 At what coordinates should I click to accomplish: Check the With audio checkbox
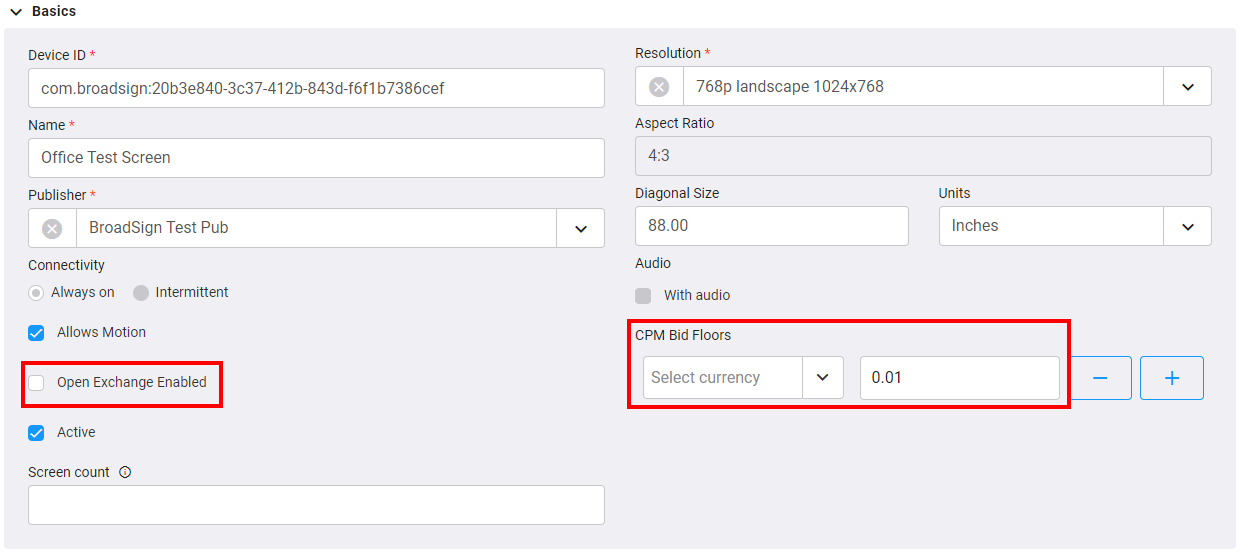point(643,296)
